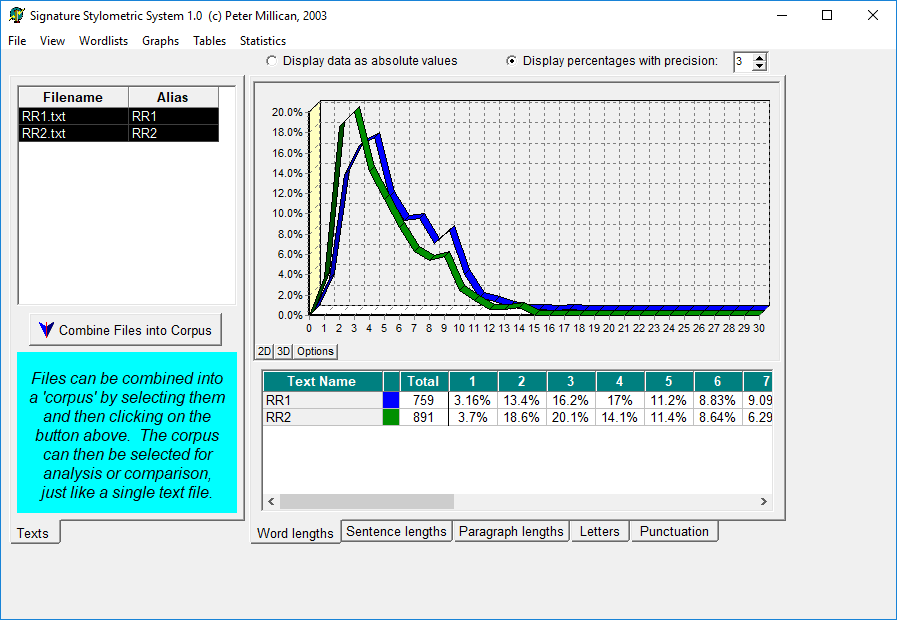Select Display data as absolute values

(x=271, y=61)
